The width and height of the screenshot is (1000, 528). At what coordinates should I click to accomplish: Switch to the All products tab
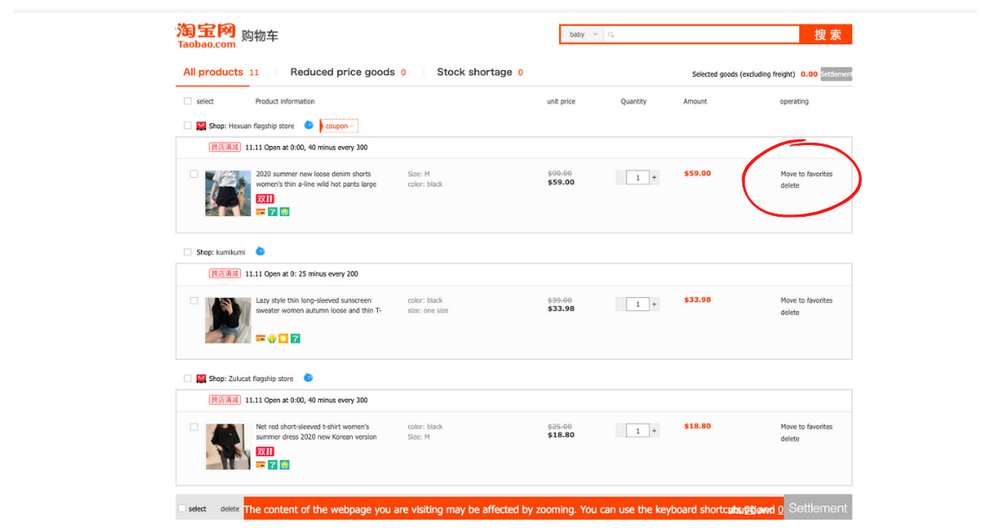[221, 72]
